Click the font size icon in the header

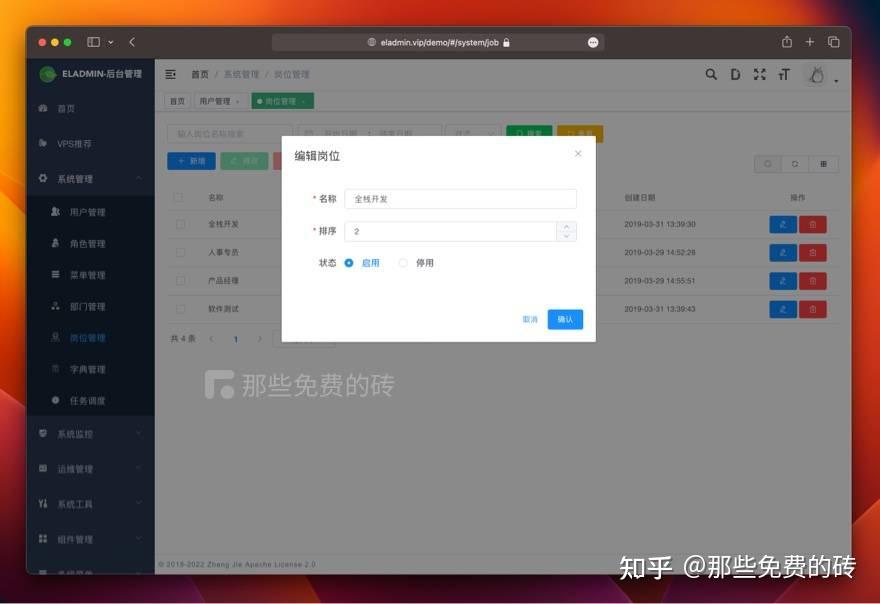[786, 74]
